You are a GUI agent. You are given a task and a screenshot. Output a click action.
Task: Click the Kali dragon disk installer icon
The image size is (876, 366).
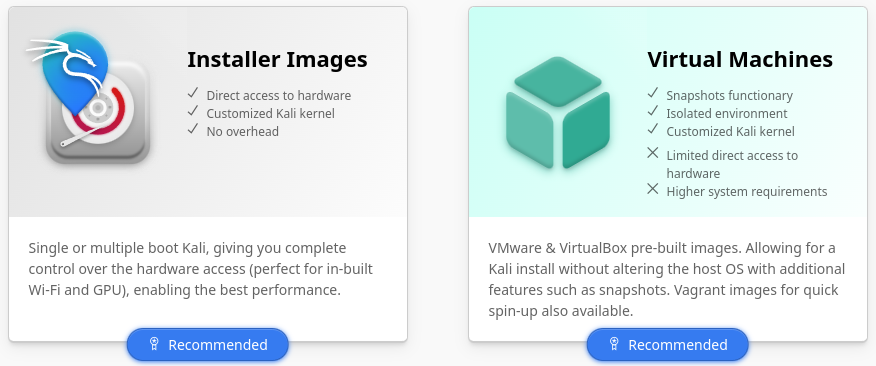click(x=88, y=98)
